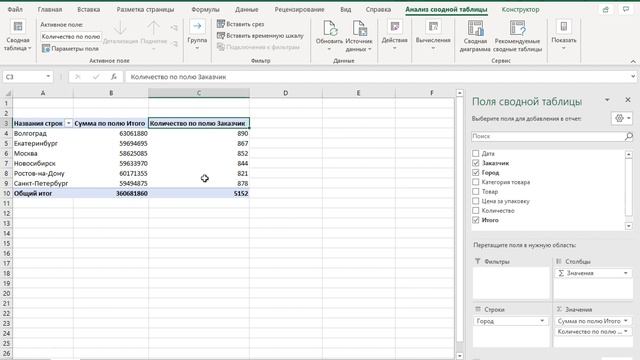
Task: Check the Количество field
Action: tap(476, 211)
